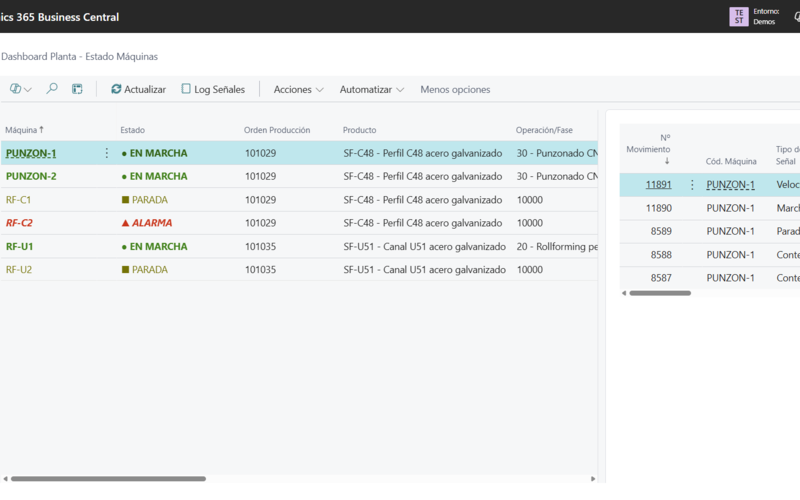Click the Estado column header

[x=133, y=130]
